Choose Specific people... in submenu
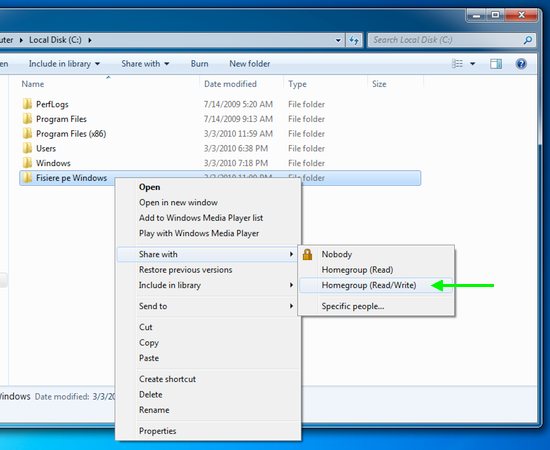The image size is (550, 450). [x=376, y=306]
